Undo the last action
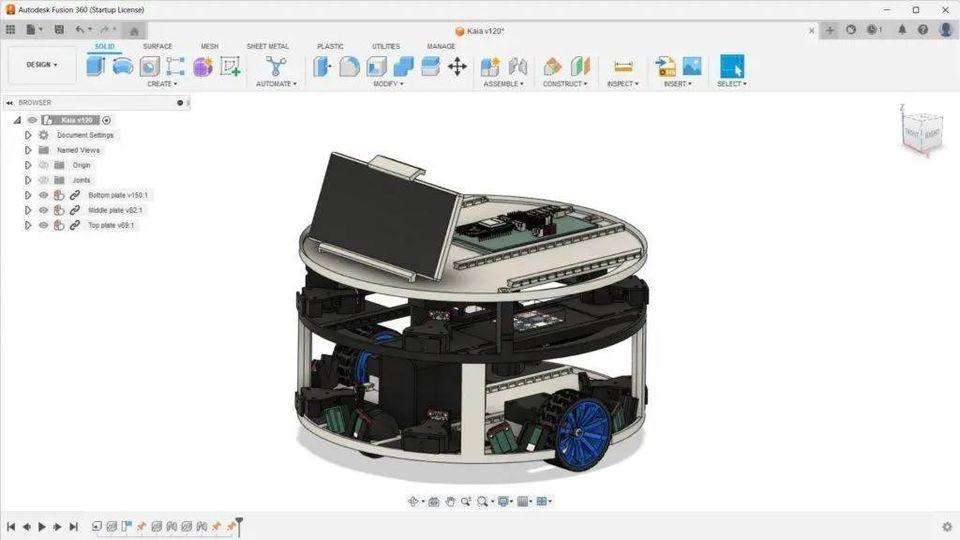The image size is (960, 540). [82, 29]
